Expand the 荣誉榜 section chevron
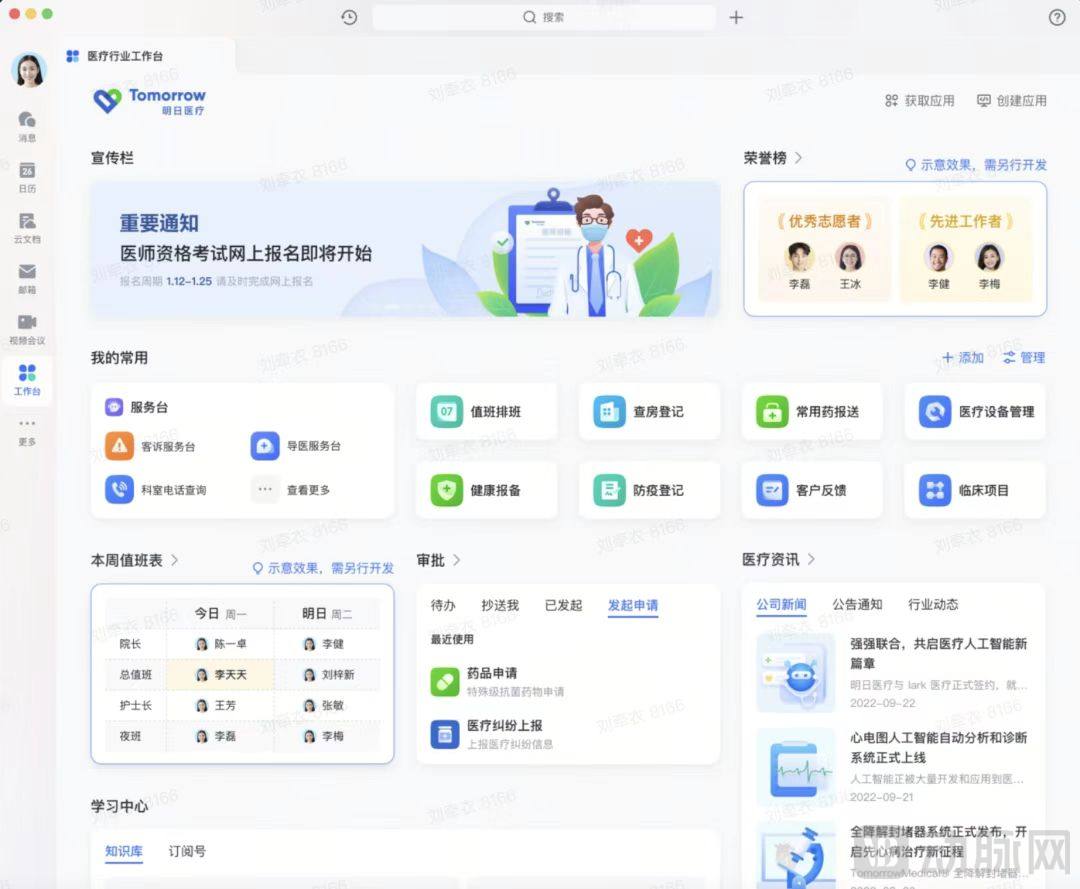 click(798, 158)
